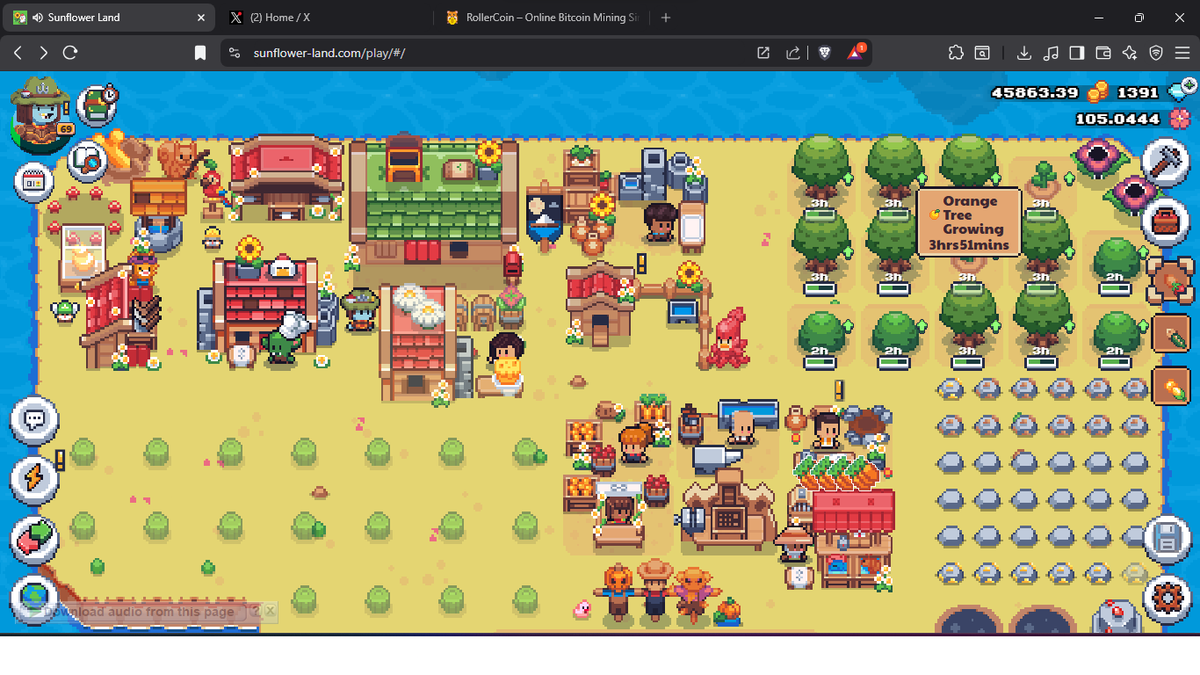Mute the Sunflower Land tab audio

point(37,17)
